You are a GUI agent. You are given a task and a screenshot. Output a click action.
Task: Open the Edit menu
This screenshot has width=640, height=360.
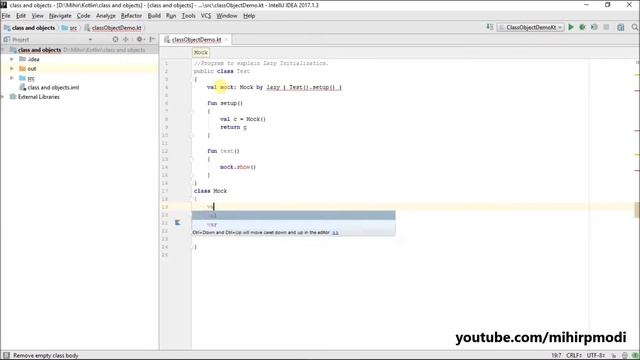[x=21, y=16]
